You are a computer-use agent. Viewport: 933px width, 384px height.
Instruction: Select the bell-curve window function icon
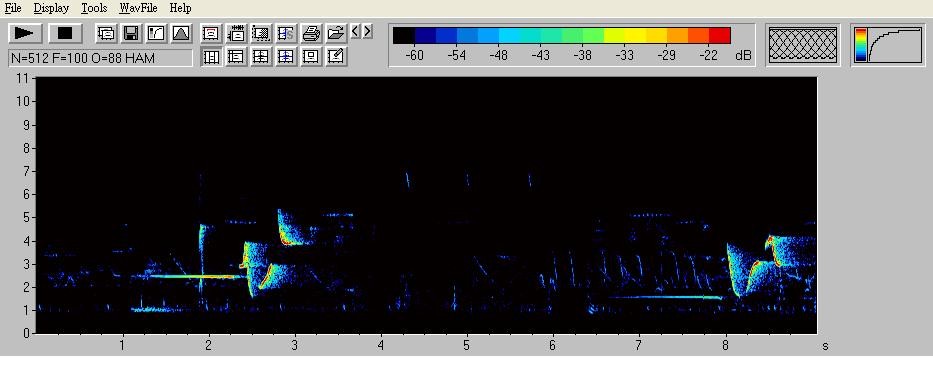coord(181,33)
